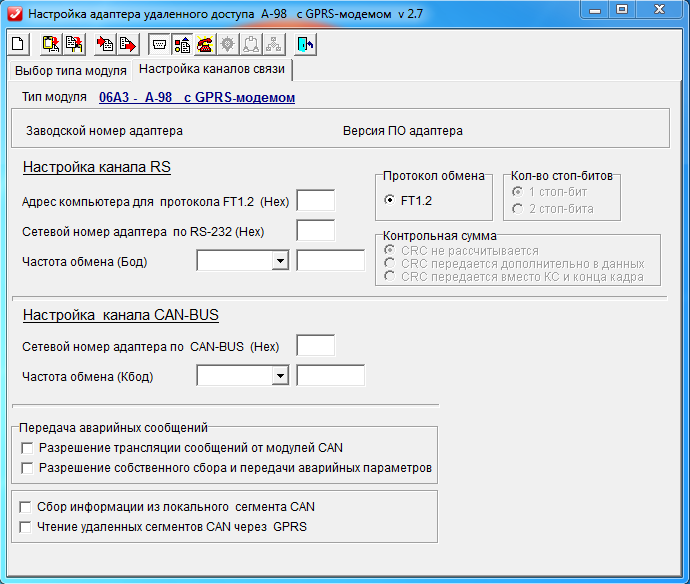Click the red telephone modem icon
The image size is (690, 584).
(205, 44)
